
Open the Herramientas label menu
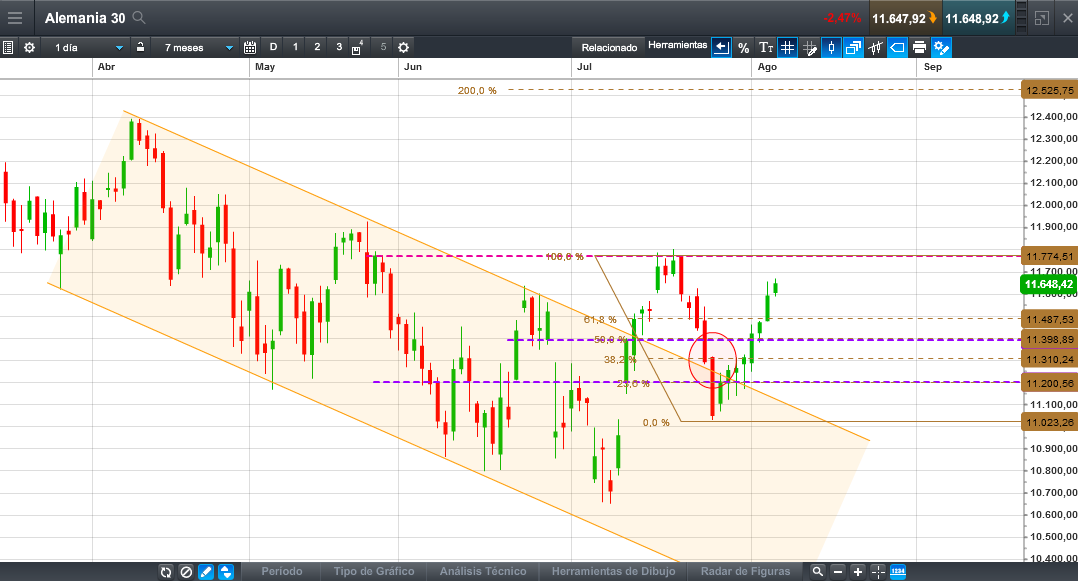pyautogui.click(x=677, y=45)
